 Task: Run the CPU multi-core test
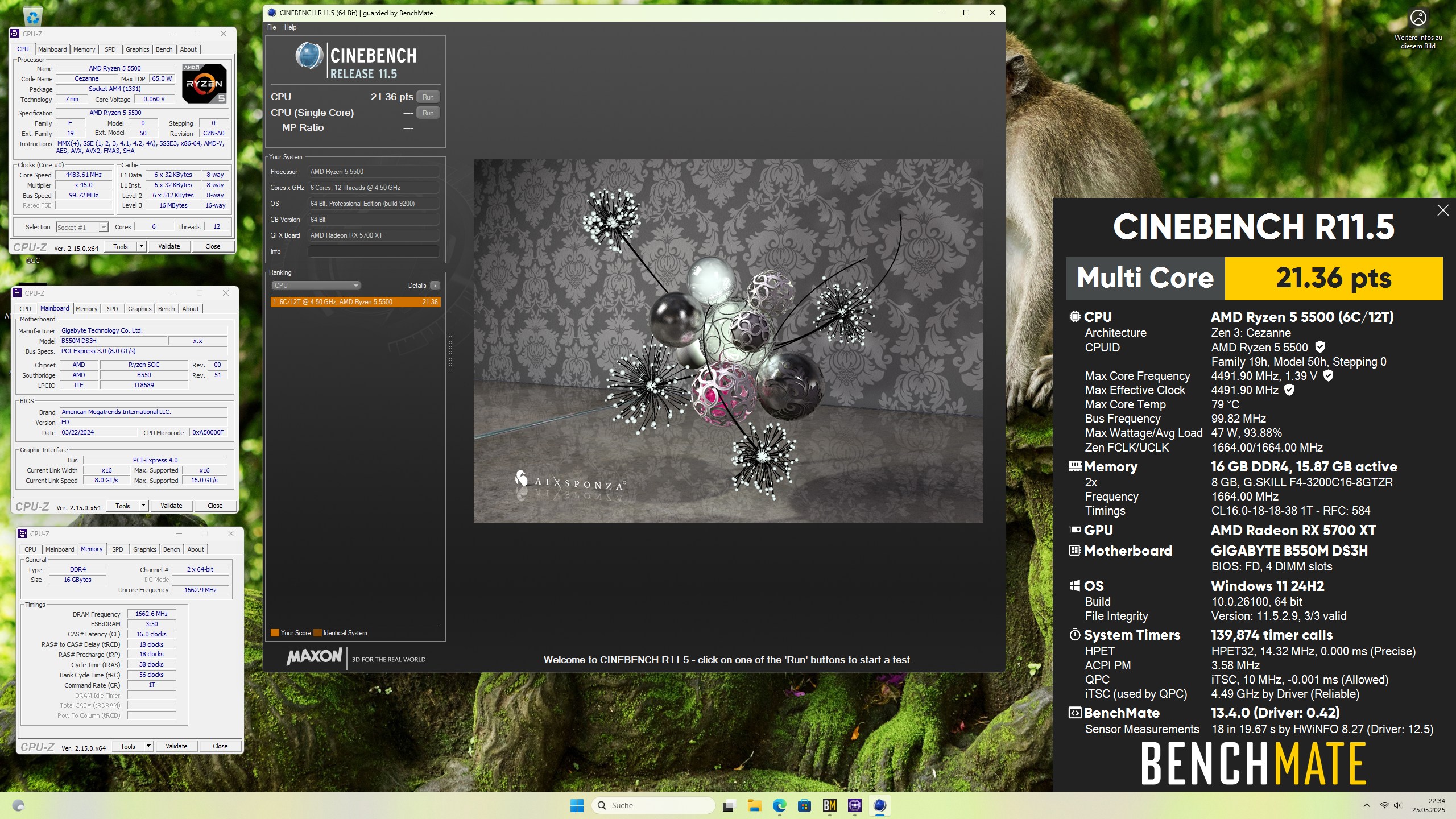tap(428, 97)
